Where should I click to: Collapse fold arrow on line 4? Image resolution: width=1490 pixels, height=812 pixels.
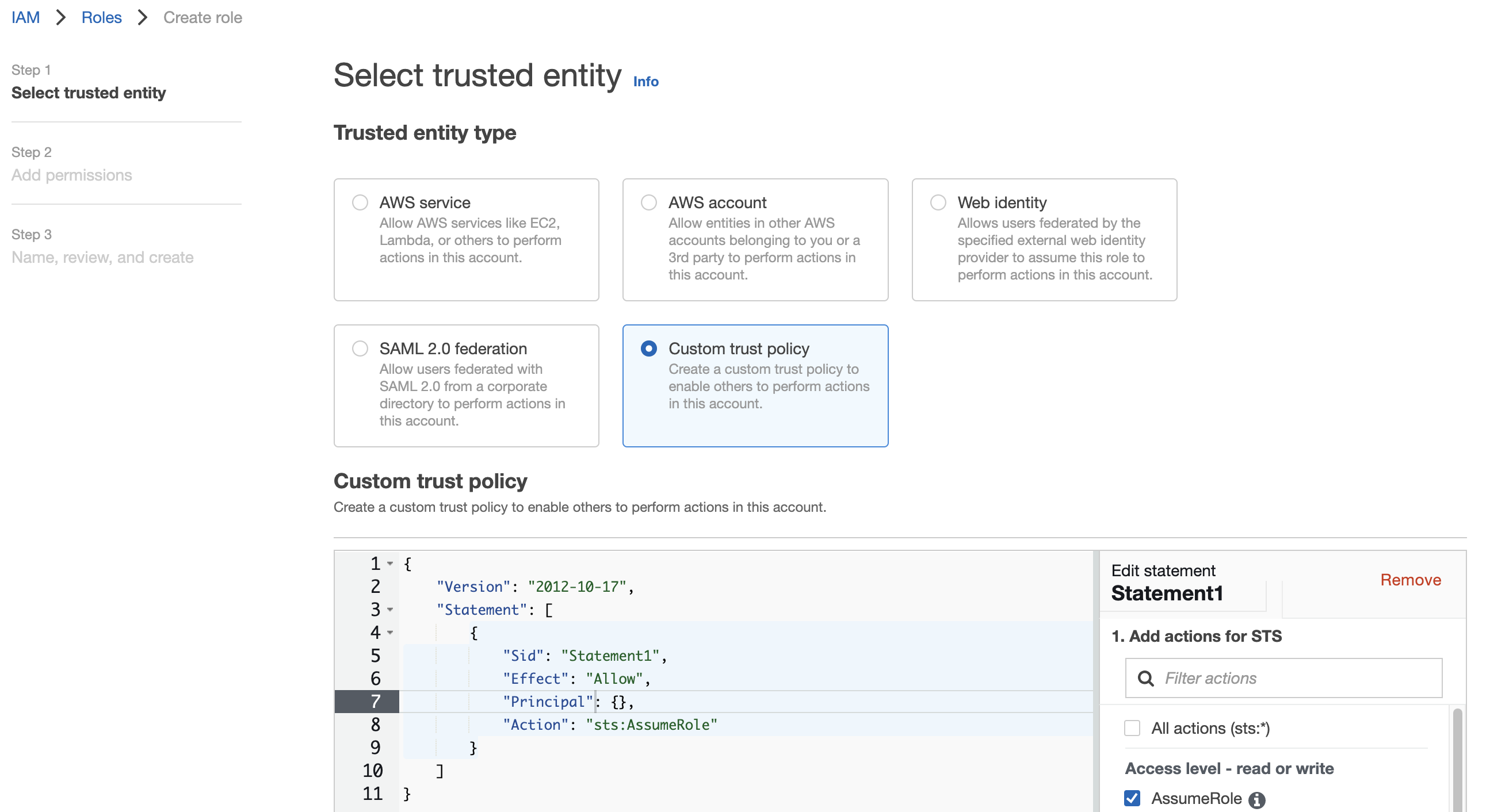point(391,633)
